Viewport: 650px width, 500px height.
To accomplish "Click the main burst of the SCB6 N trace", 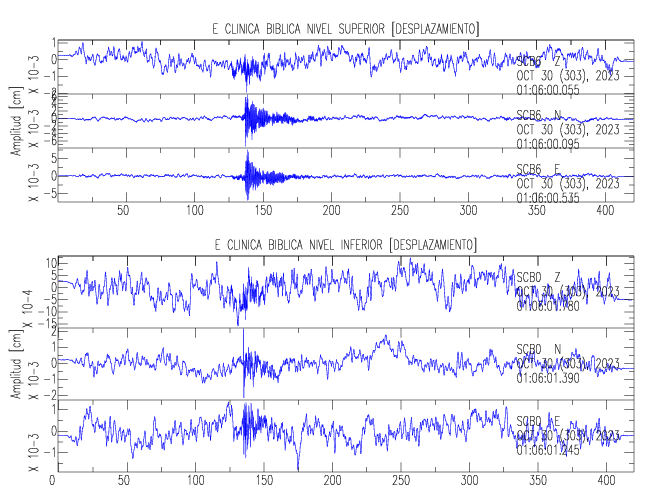I will (251, 119).
